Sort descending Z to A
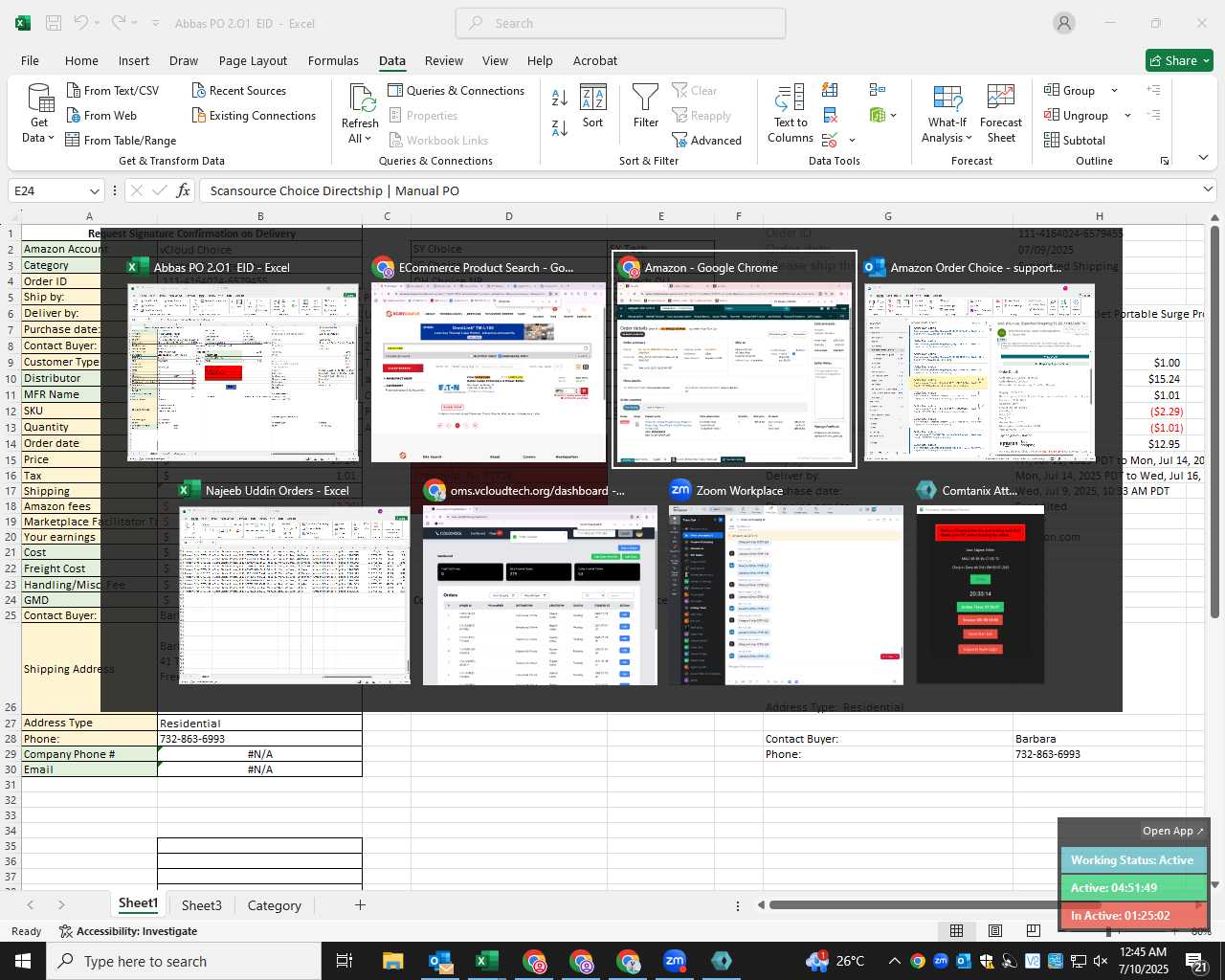The image size is (1225, 980). [560, 127]
